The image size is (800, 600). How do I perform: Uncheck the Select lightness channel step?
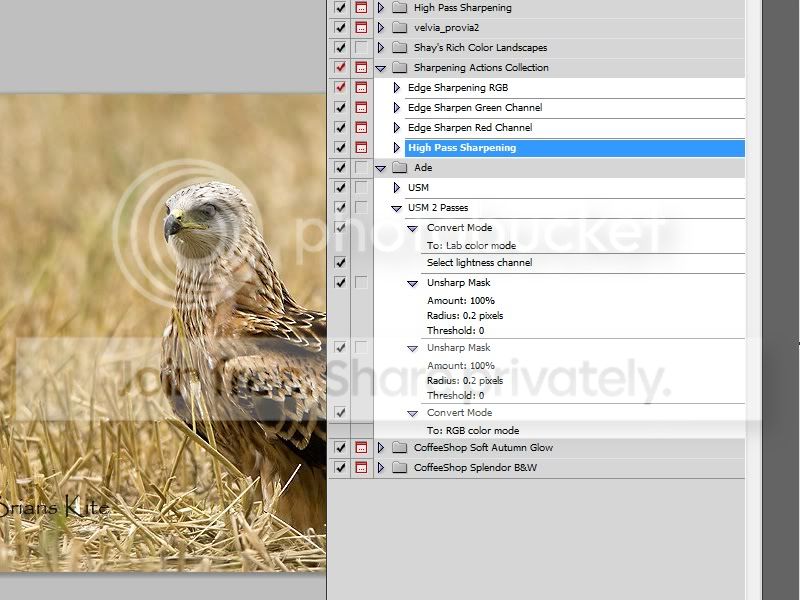point(341,263)
